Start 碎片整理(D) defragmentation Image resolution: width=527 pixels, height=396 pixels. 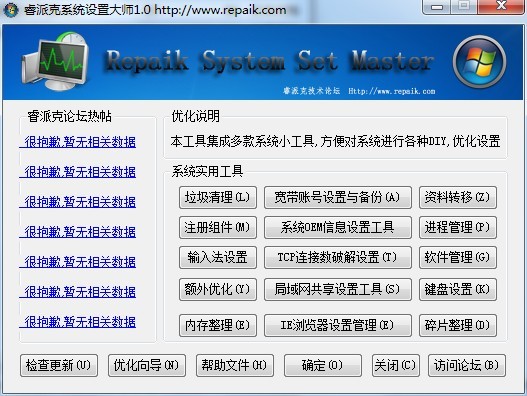(x=458, y=325)
